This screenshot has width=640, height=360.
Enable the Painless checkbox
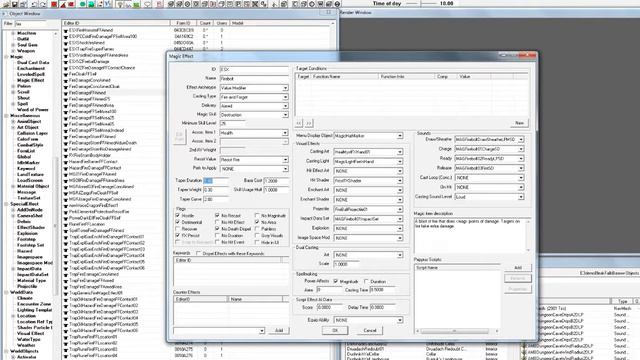click(x=257, y=229)
